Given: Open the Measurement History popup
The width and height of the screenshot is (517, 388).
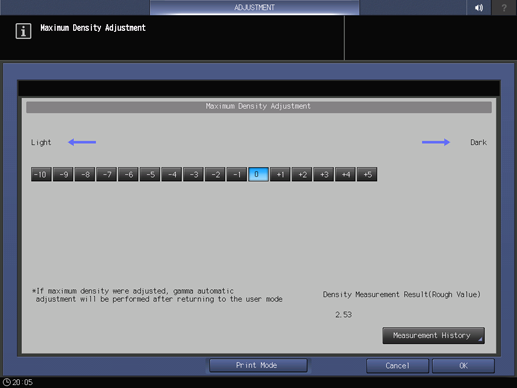Looking at the screenshot, I should coord(433,335).
